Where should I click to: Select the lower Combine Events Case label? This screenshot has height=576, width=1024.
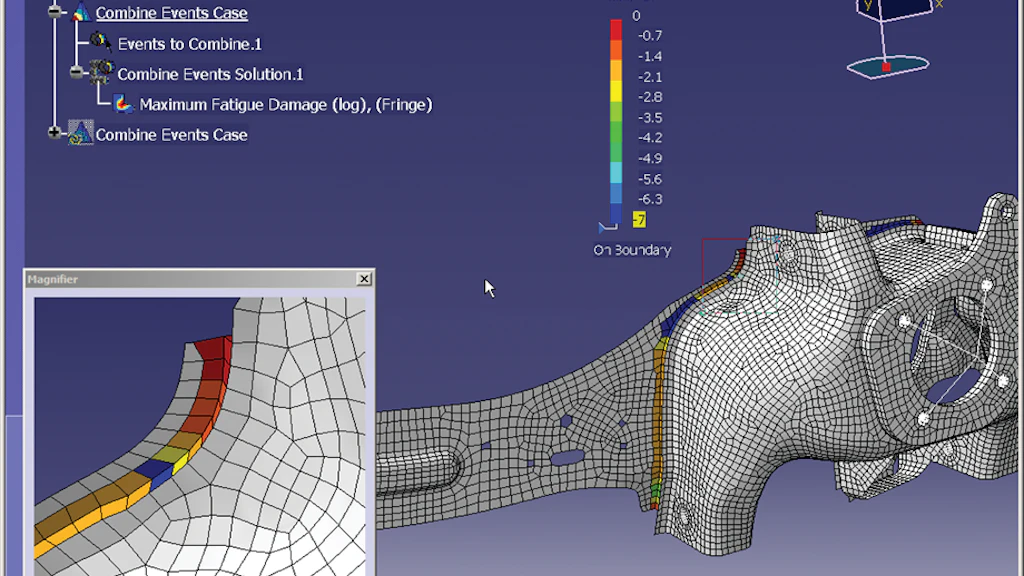point(172,135)
